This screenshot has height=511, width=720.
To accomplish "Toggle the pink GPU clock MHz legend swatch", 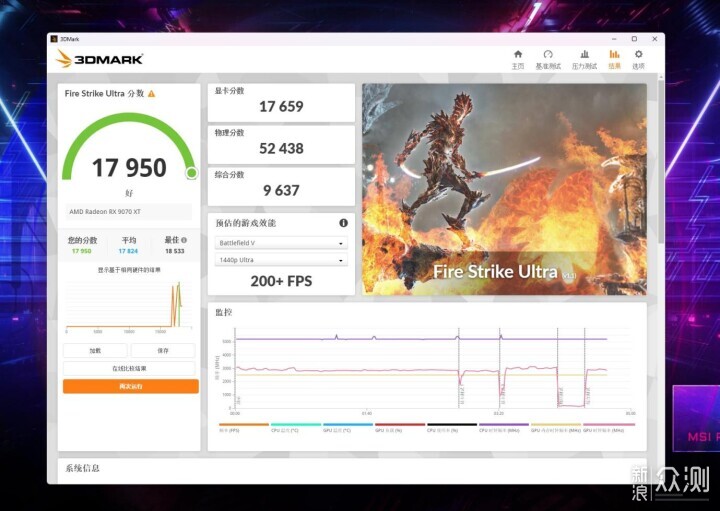I will [x=609, y=425].
